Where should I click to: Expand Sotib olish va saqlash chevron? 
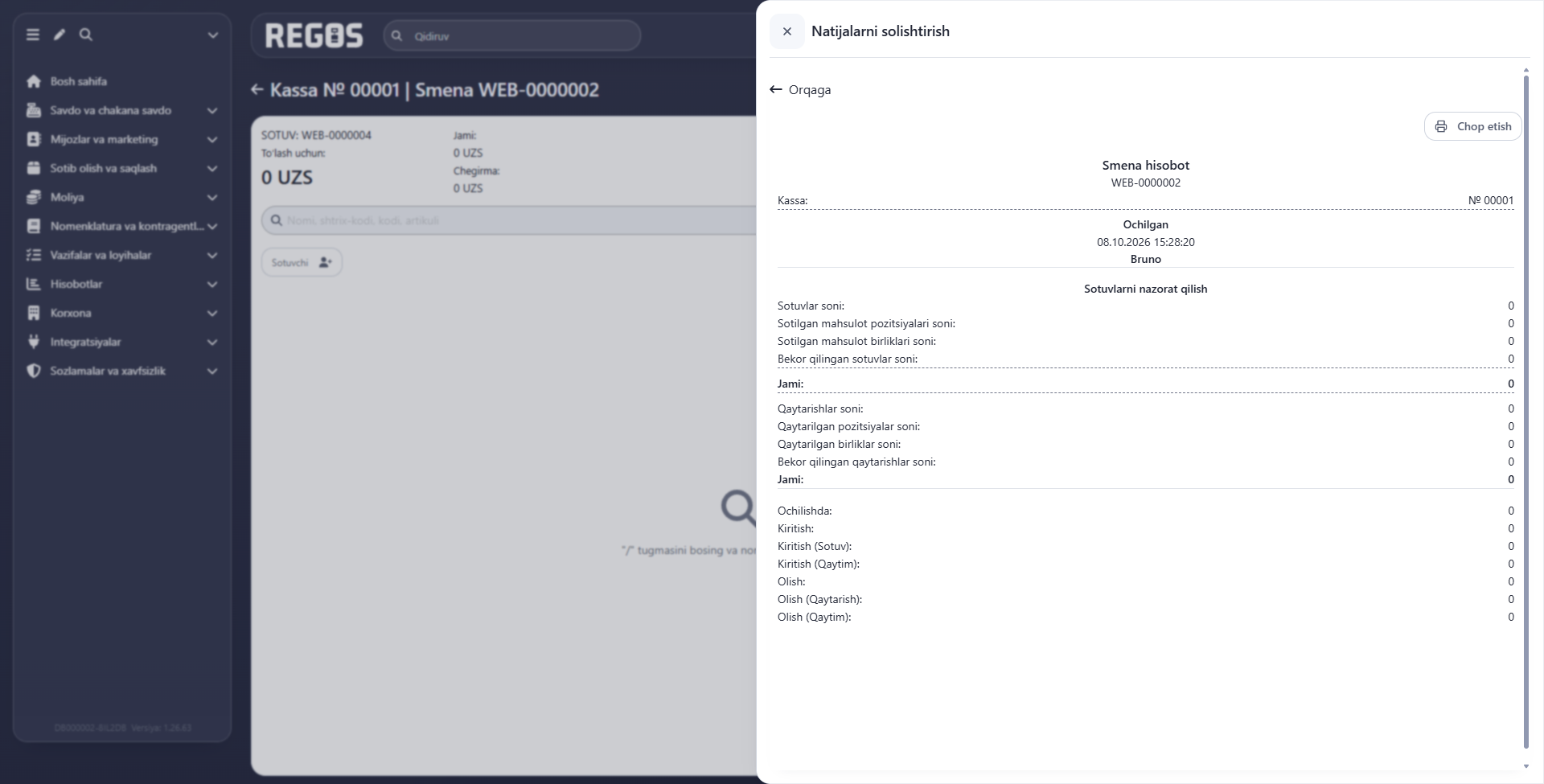click(x=212, y=168)
